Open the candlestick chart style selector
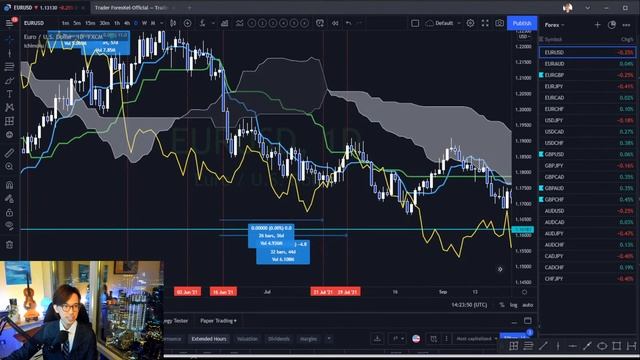 click(x=173, y=23)
